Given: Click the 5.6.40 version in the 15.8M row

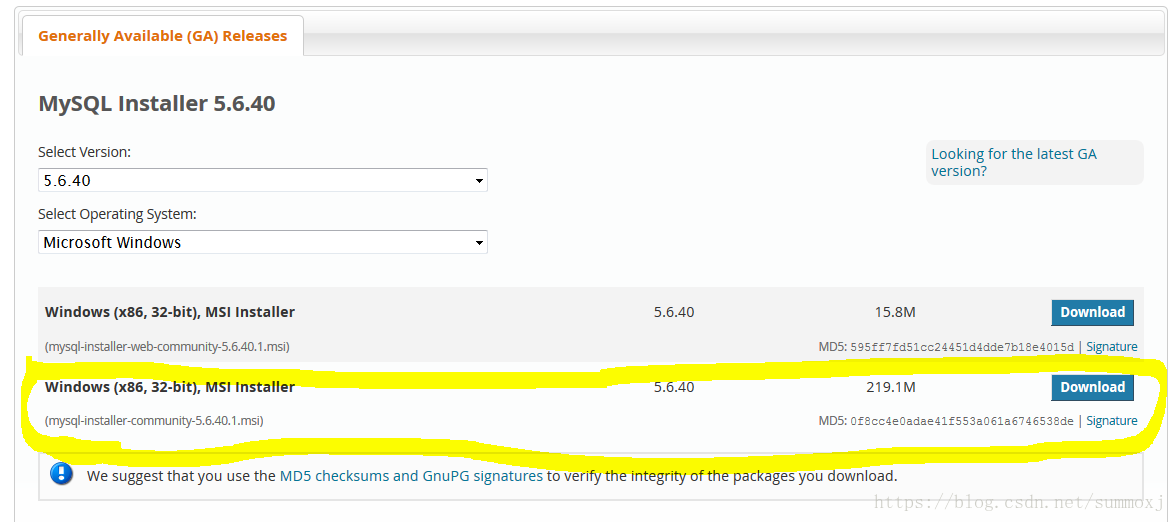Looking at the screenshot, I should coord(674,312).
